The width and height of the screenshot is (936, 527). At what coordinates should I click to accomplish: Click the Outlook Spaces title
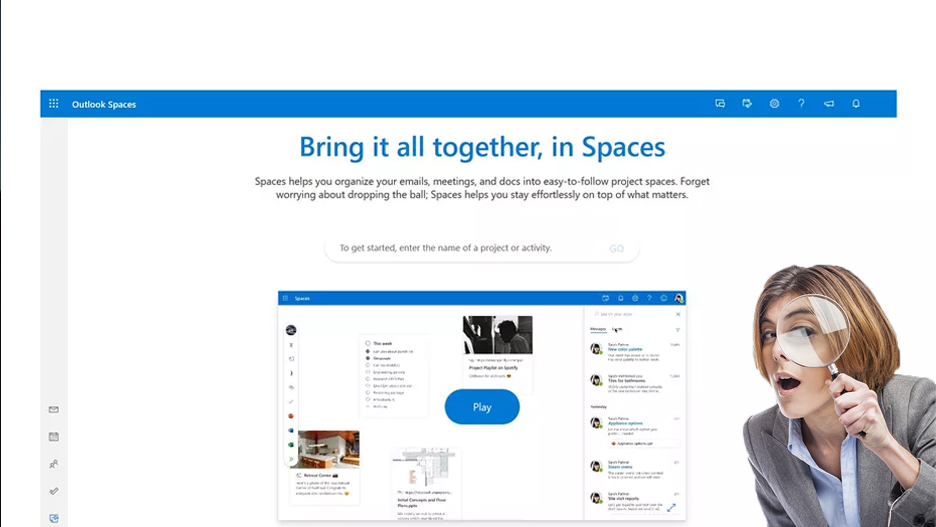pyautogui.click(x=104, y=104)
